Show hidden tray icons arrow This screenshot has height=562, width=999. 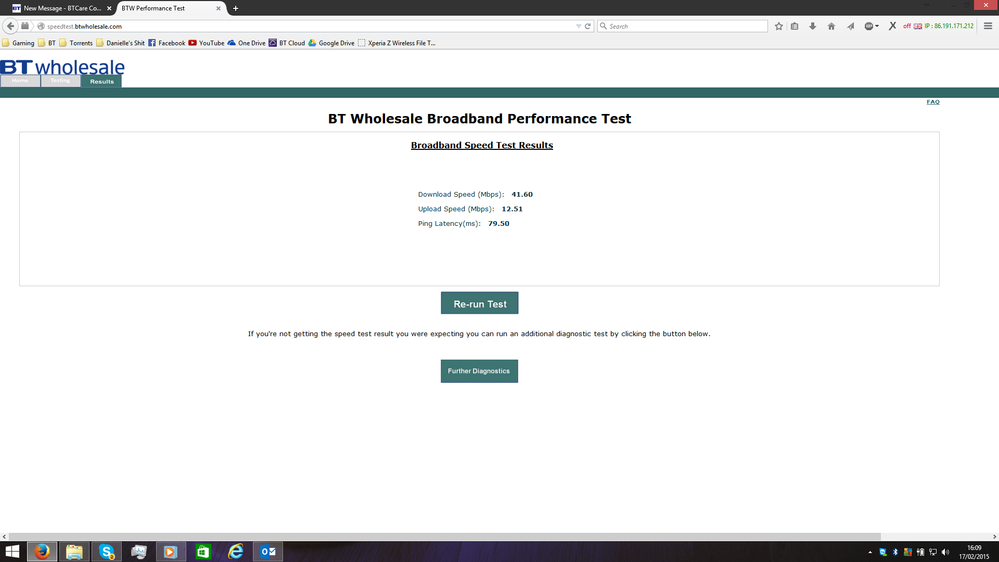coord(870,552)
